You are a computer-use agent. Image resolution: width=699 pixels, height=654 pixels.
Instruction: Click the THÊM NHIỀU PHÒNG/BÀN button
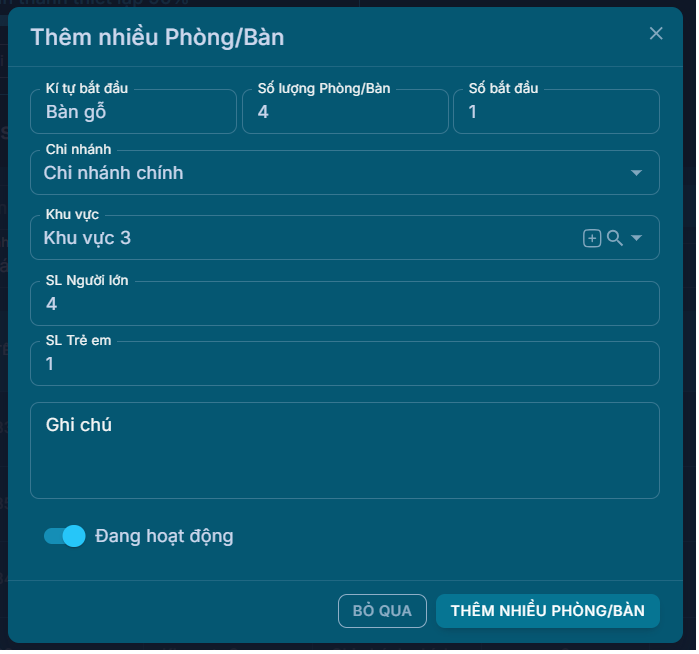coord(547,611)
